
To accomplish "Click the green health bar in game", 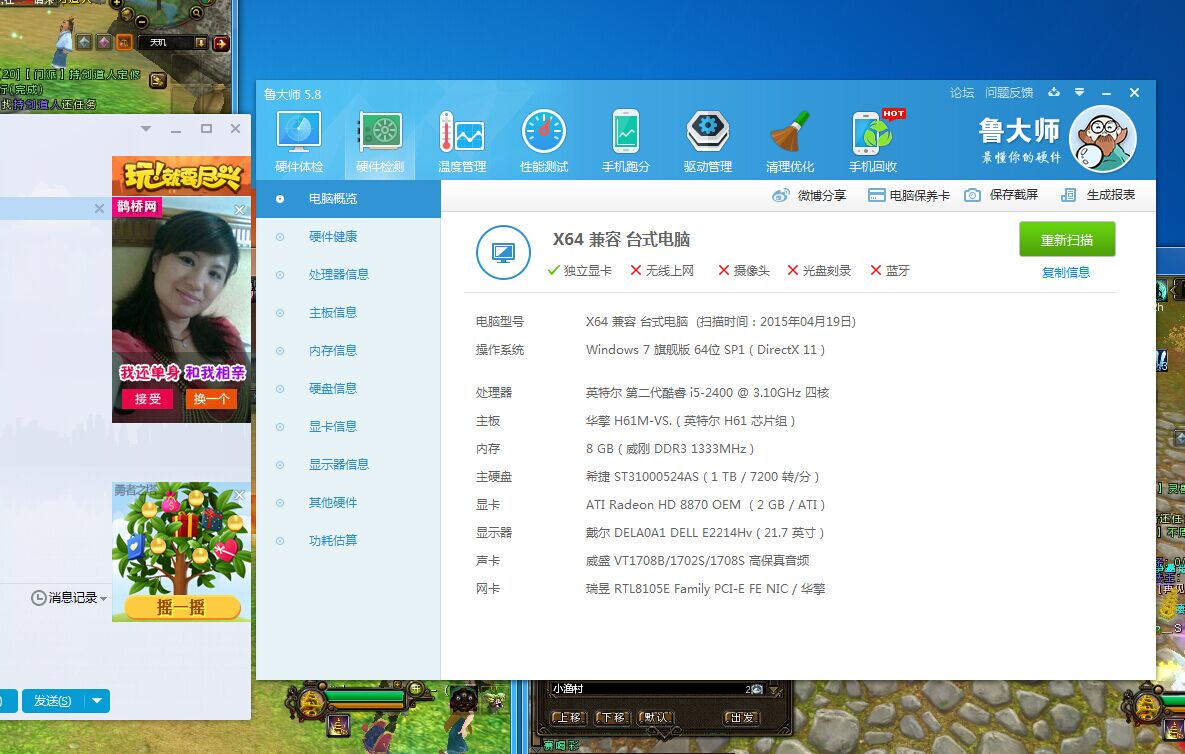I will click(364, 694).
